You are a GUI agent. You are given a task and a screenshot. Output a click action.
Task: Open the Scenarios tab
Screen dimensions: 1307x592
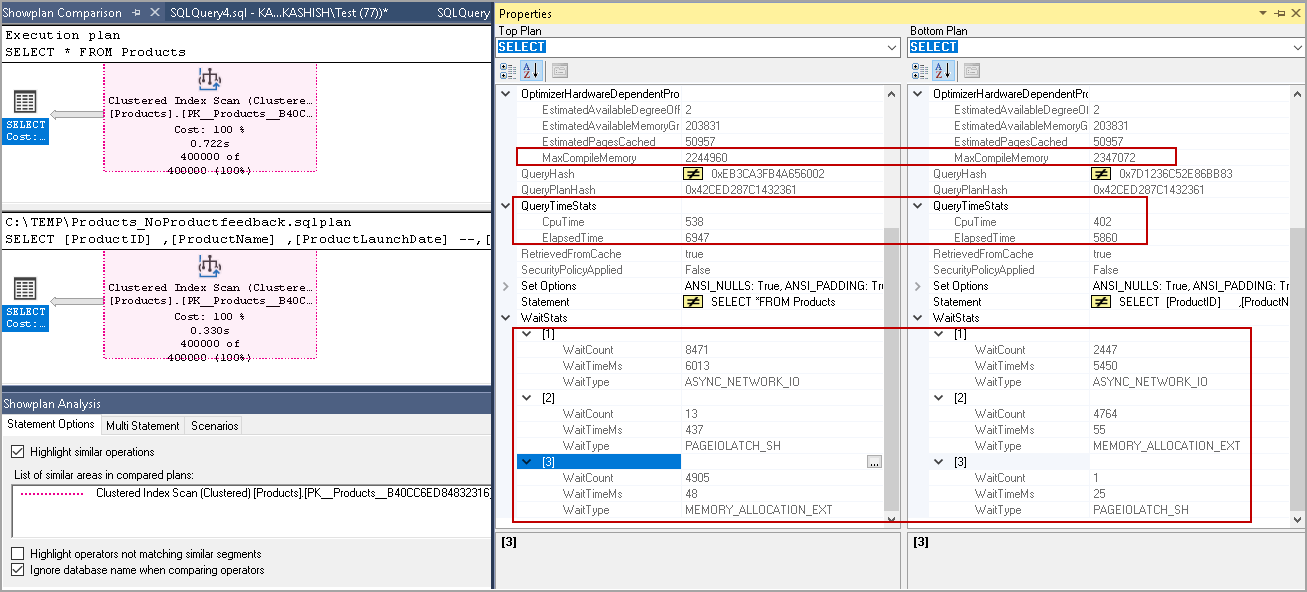point(215,425)
